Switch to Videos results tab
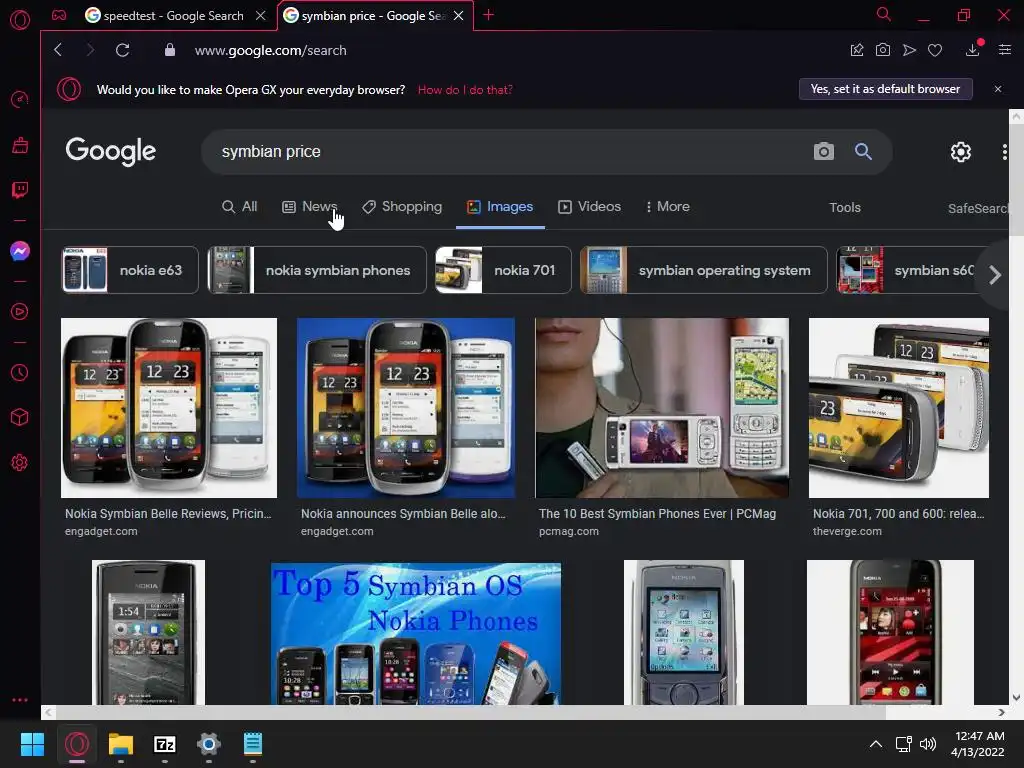 (590, 207)
